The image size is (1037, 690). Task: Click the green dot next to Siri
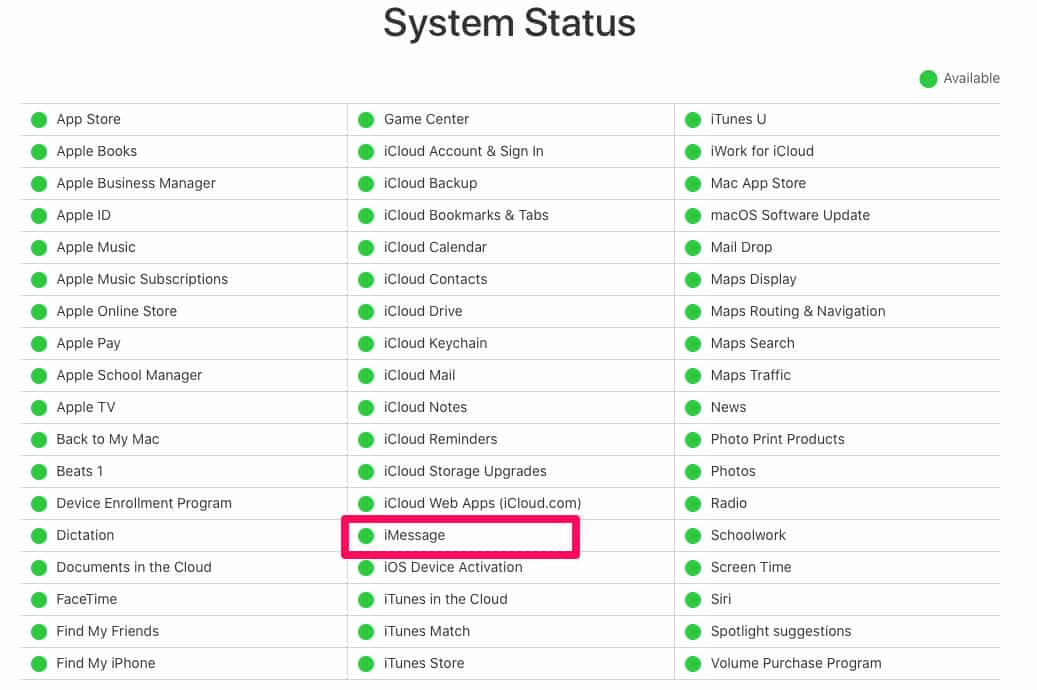coord(693,600)
